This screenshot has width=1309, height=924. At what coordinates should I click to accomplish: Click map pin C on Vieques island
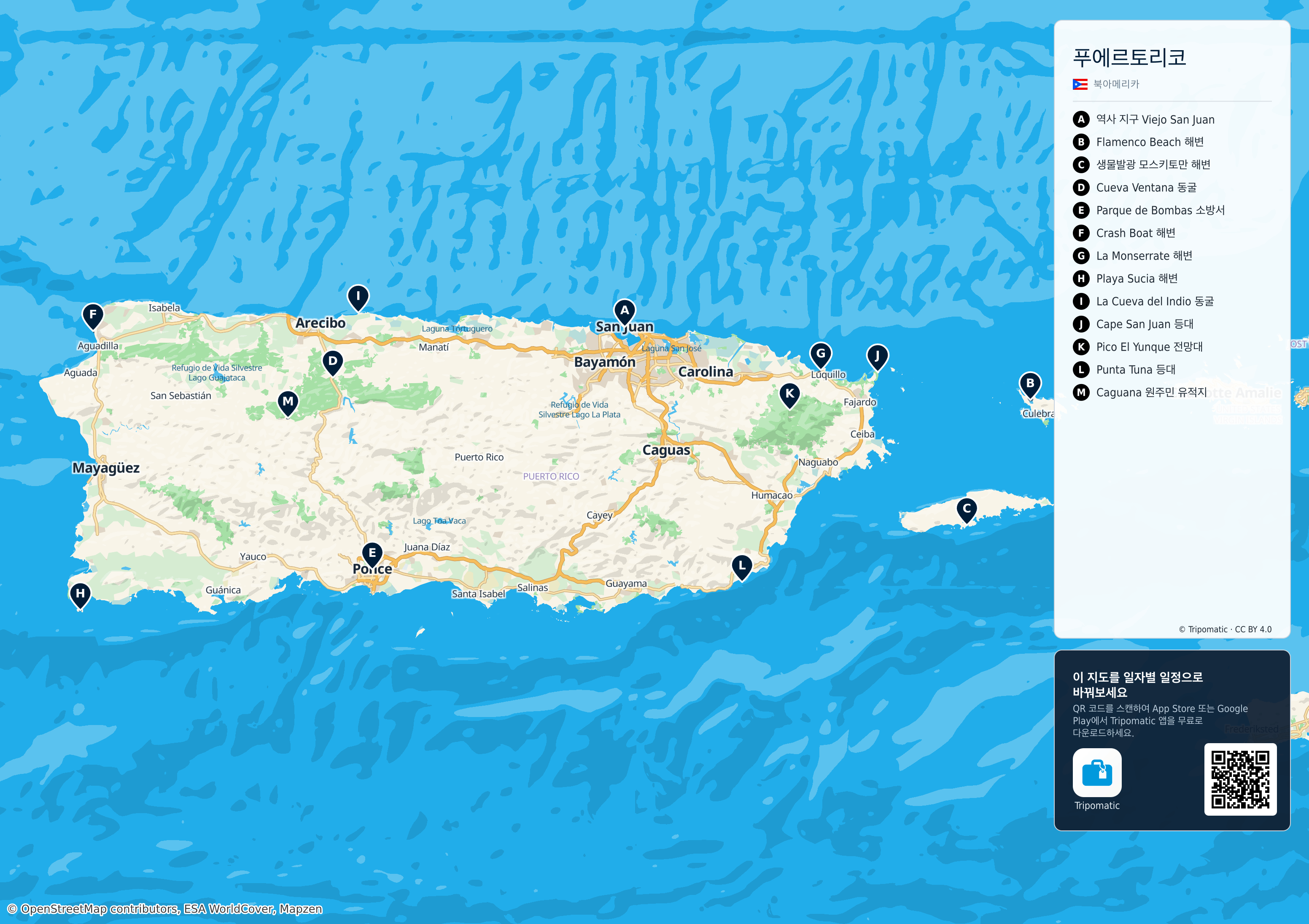(967, 510)
